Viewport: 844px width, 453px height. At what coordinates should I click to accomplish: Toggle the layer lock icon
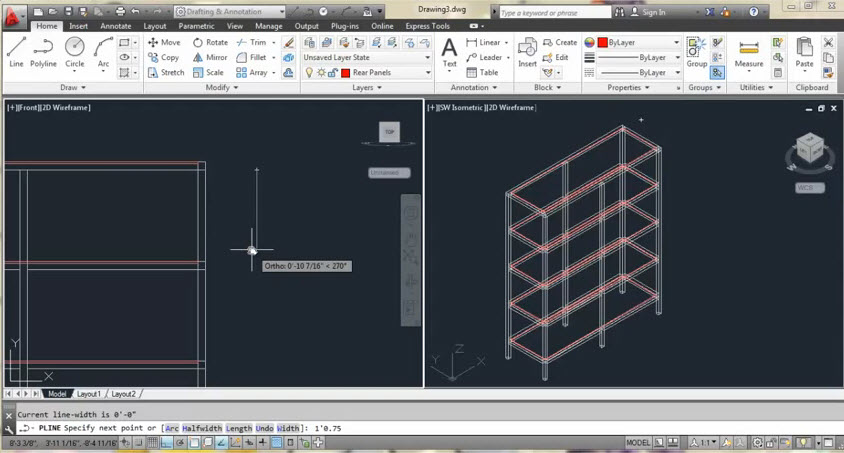pyautogui.click(x=333, y=73)
